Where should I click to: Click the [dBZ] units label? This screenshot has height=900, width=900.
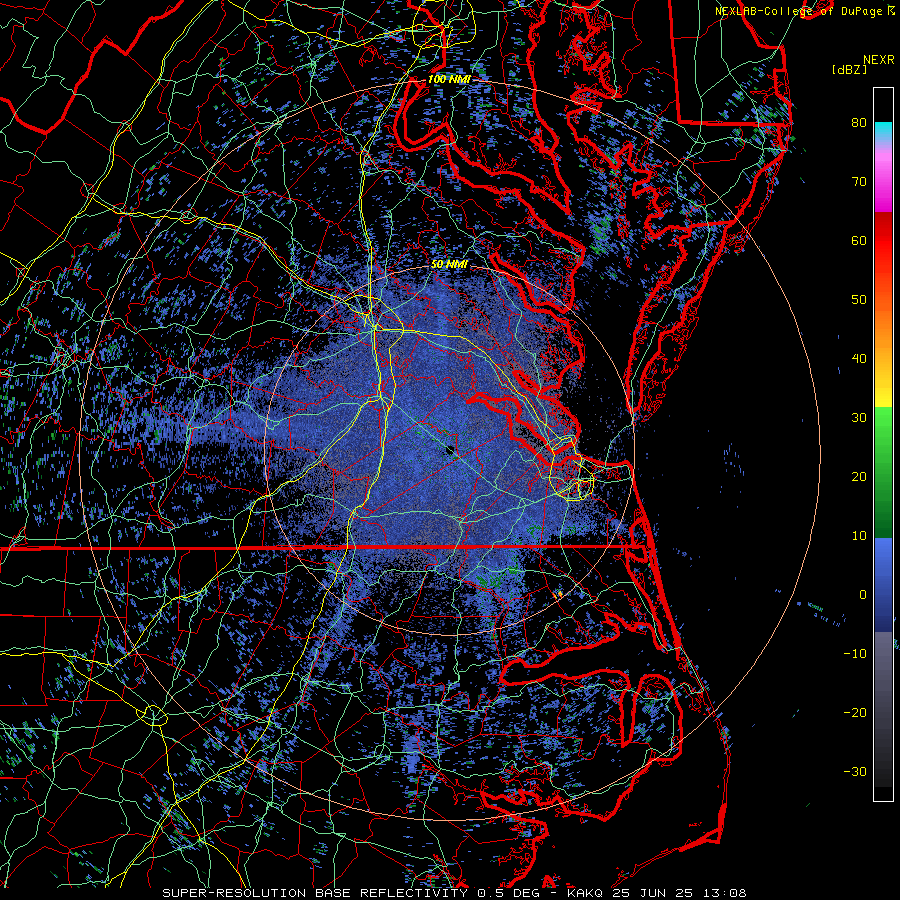pos(849,70)
